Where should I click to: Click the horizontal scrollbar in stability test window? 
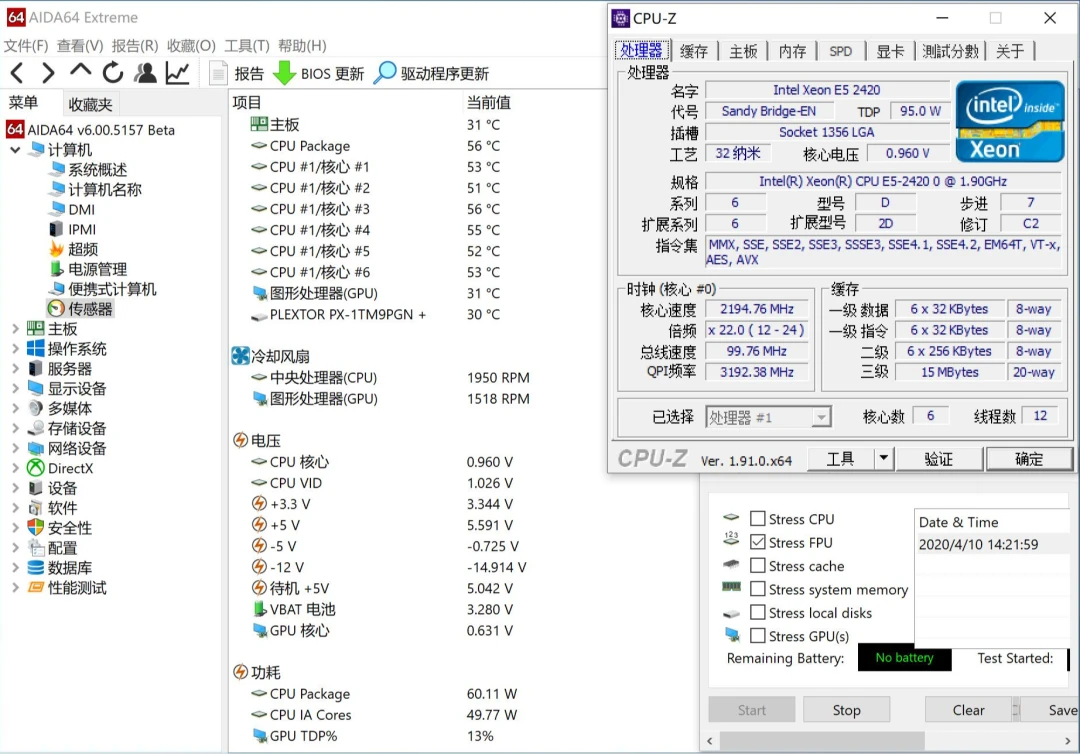click(x=822, y=741)
